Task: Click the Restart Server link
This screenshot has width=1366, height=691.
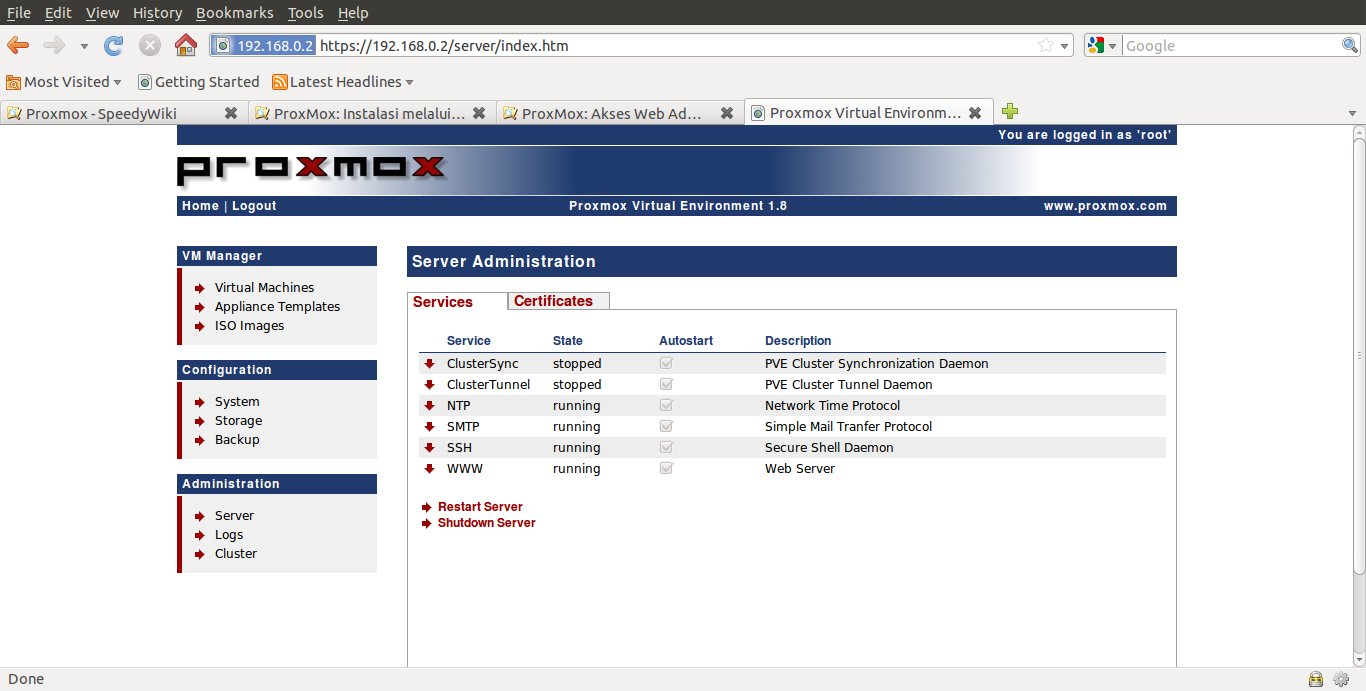Action: (x=480, y=507)
